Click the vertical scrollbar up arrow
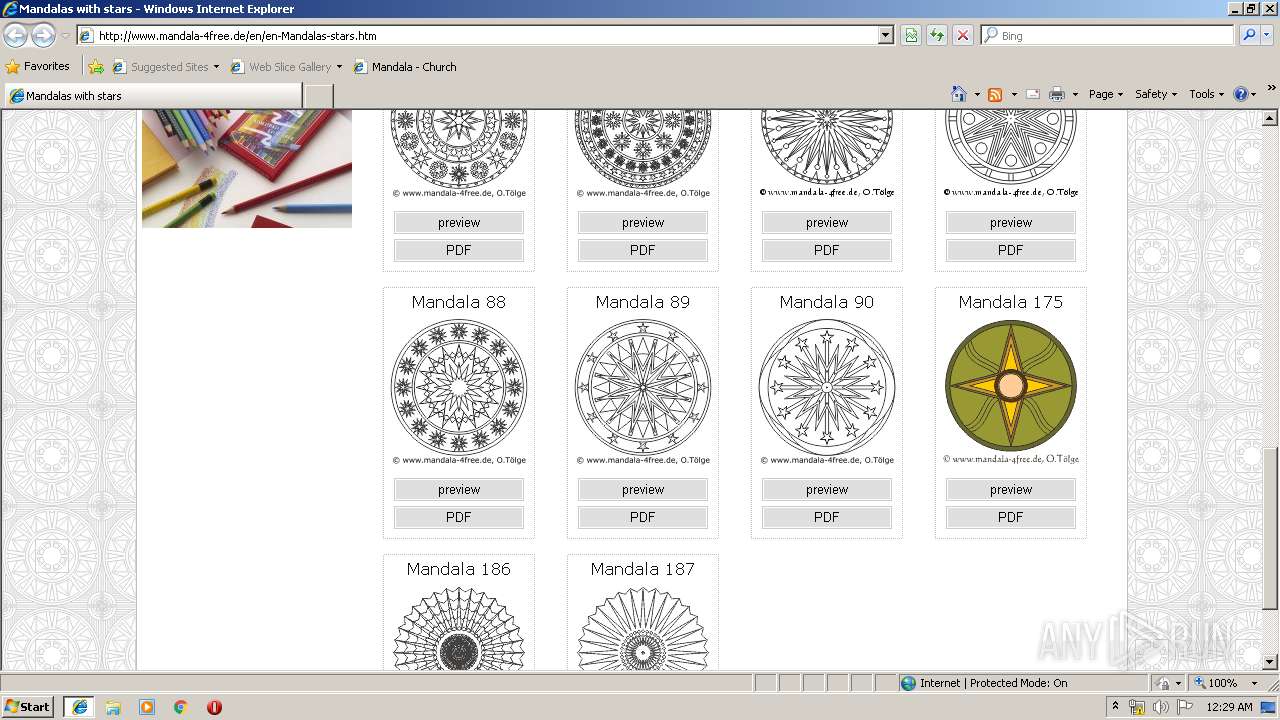 point(1271,118)
